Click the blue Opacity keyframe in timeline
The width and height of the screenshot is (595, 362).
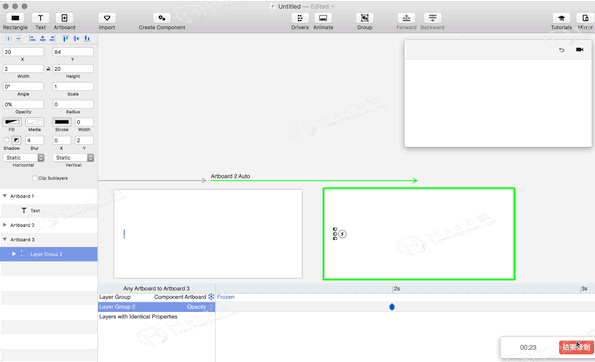pos(392,307)
